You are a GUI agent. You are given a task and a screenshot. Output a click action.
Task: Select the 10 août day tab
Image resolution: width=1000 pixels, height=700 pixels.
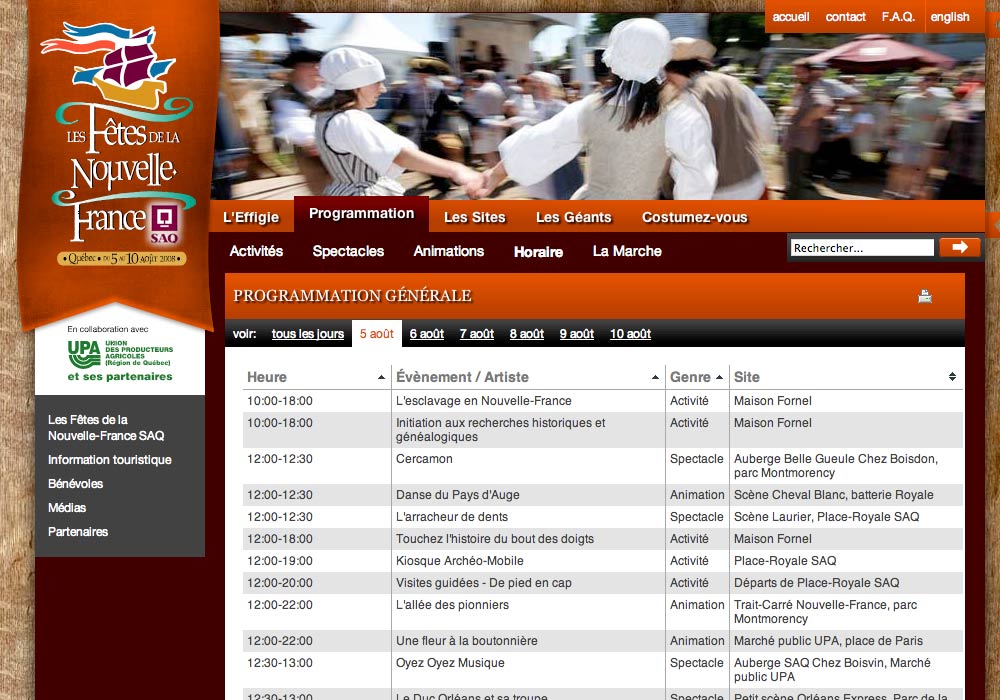pyautogui.click(x=630, y=334)
